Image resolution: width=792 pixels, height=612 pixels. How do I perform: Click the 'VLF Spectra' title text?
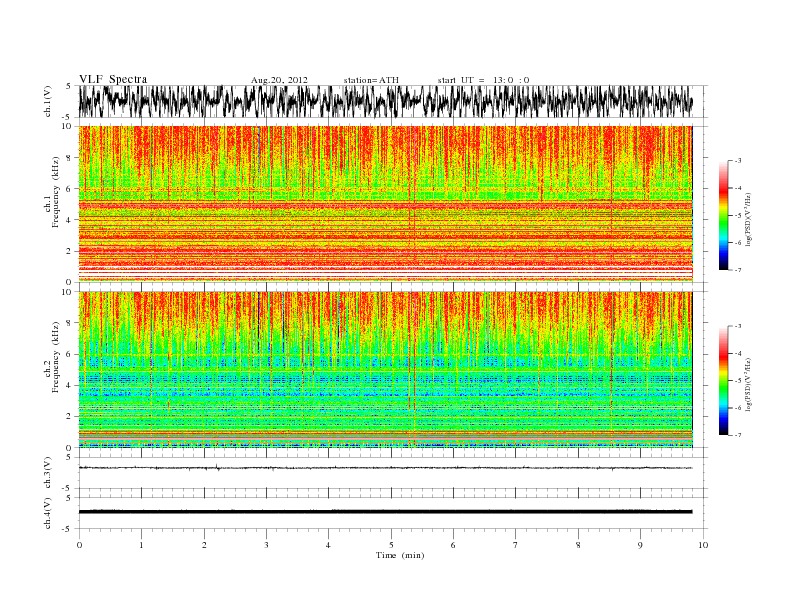(113, 79)
